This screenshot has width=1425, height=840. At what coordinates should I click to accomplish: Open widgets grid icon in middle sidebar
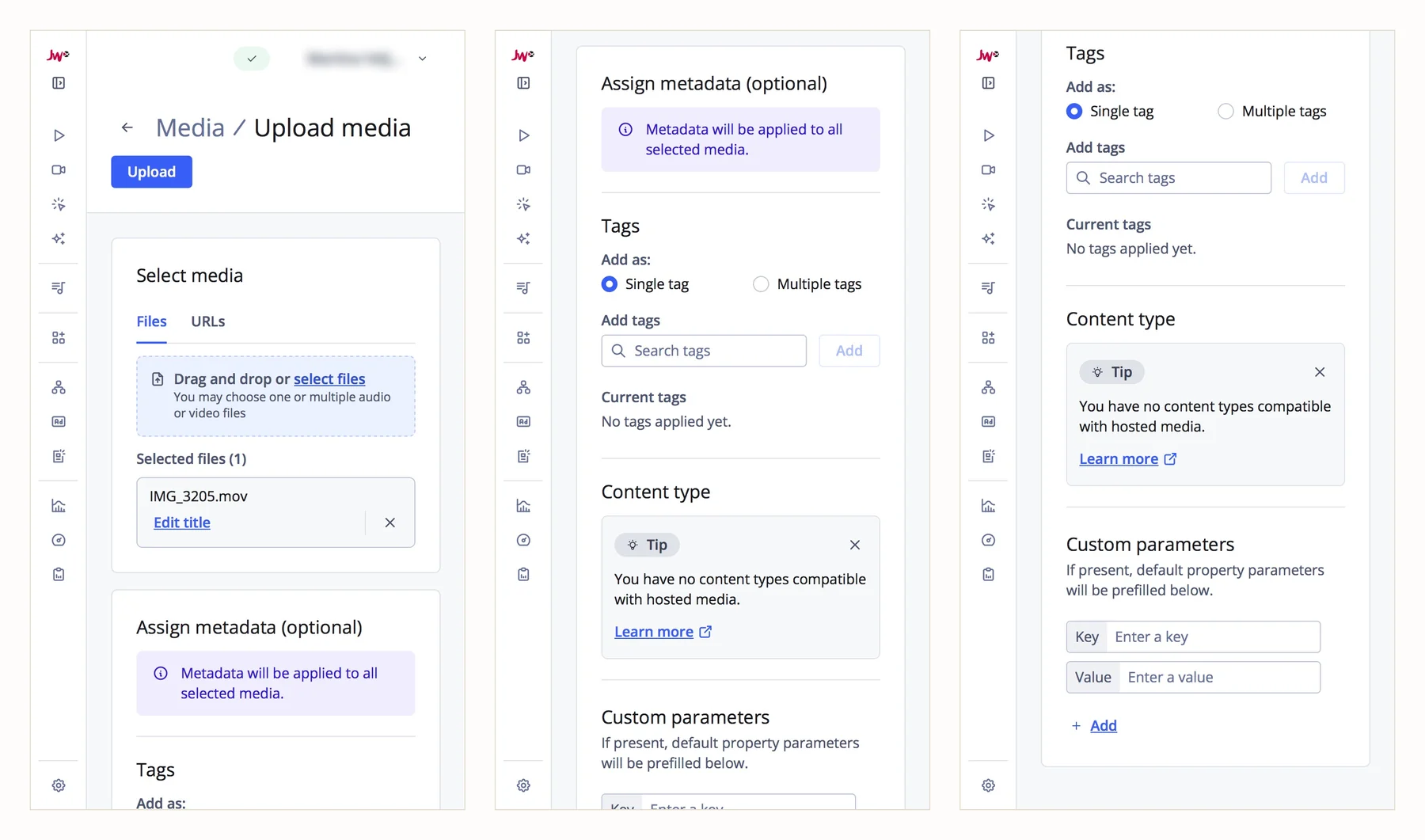coord(523,338)
